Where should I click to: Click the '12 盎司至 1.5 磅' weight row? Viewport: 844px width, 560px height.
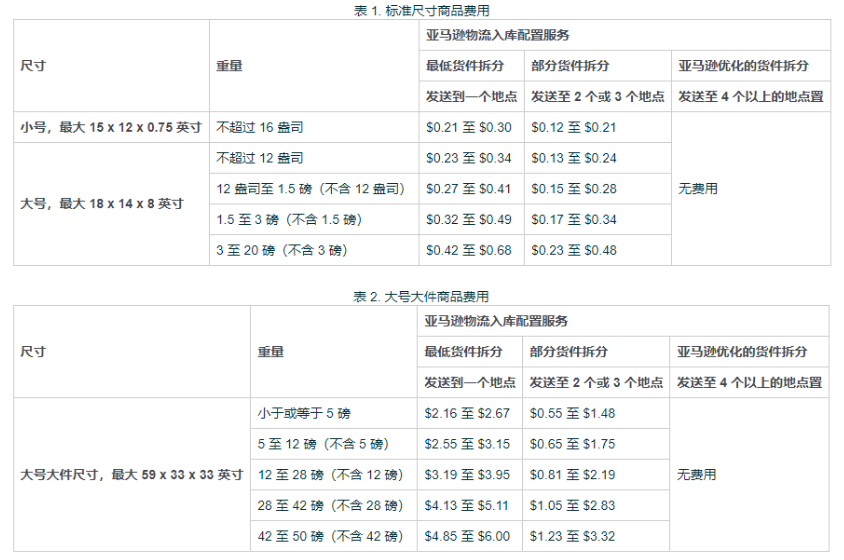click(x=310, y=189)
